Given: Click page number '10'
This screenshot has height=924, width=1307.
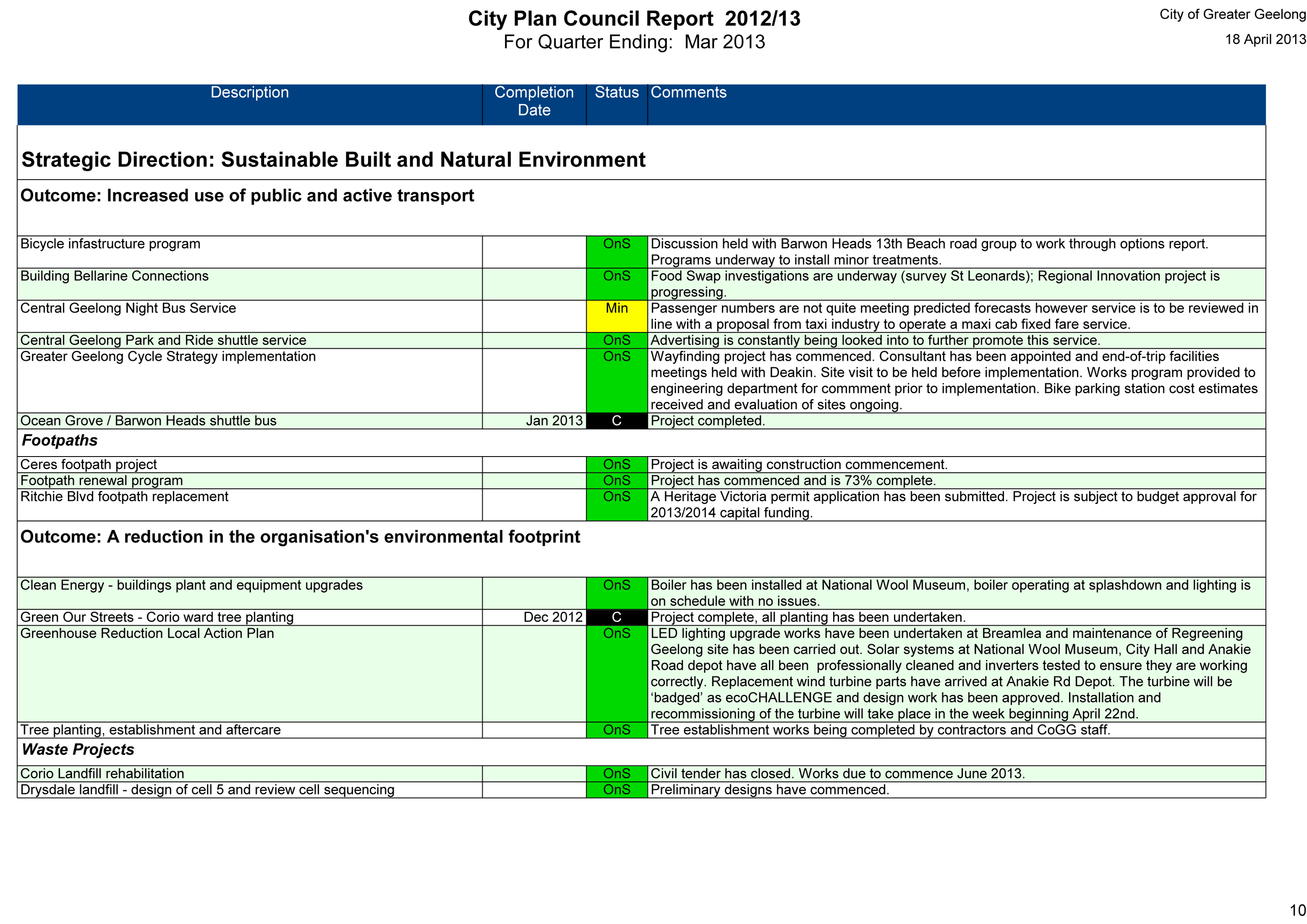Looking at the screenshot, I should tap(1297, 910).
